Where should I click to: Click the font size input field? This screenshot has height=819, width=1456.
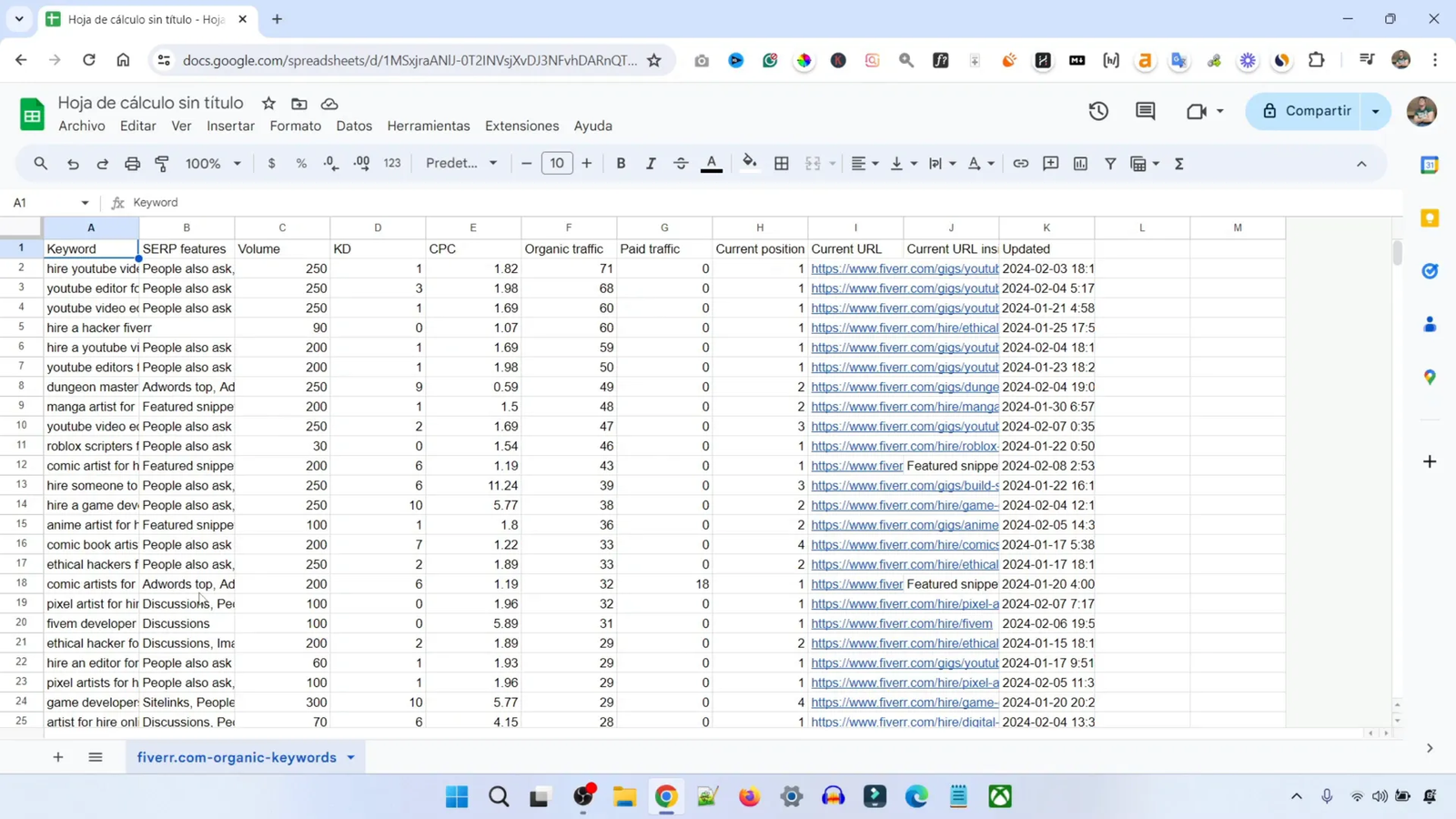(557, 164)
